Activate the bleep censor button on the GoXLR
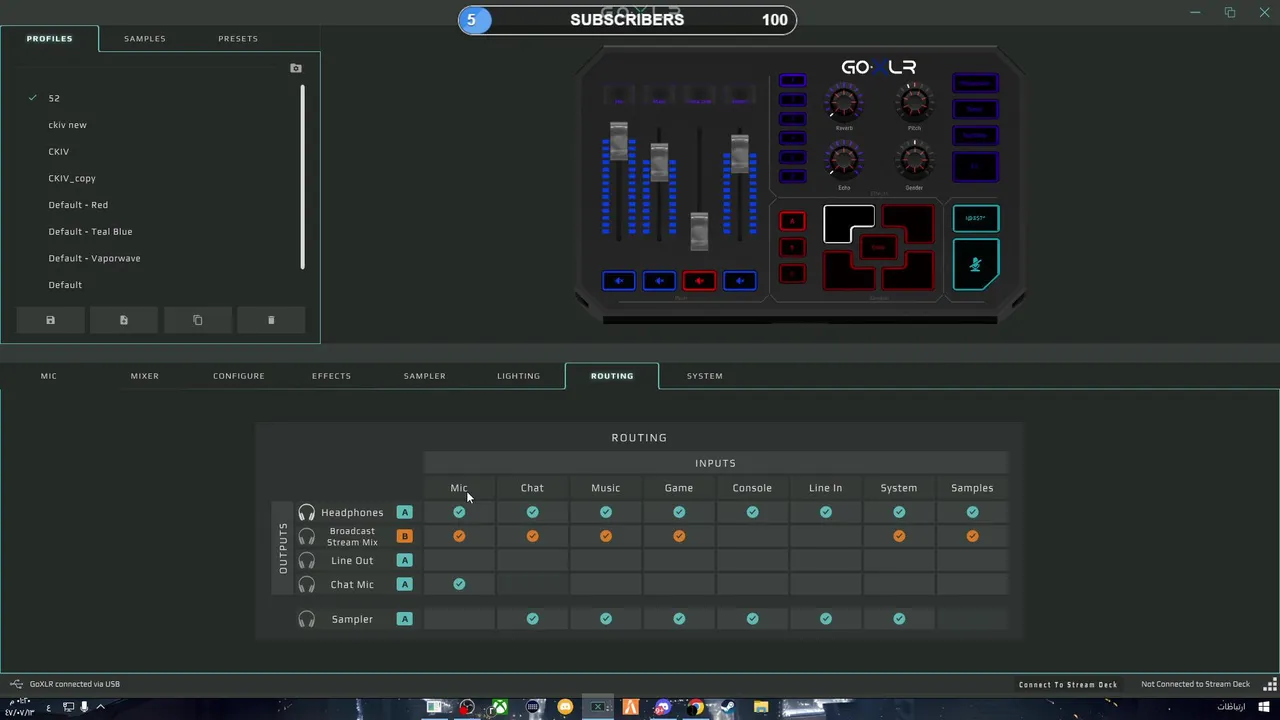 coord(975,218)
